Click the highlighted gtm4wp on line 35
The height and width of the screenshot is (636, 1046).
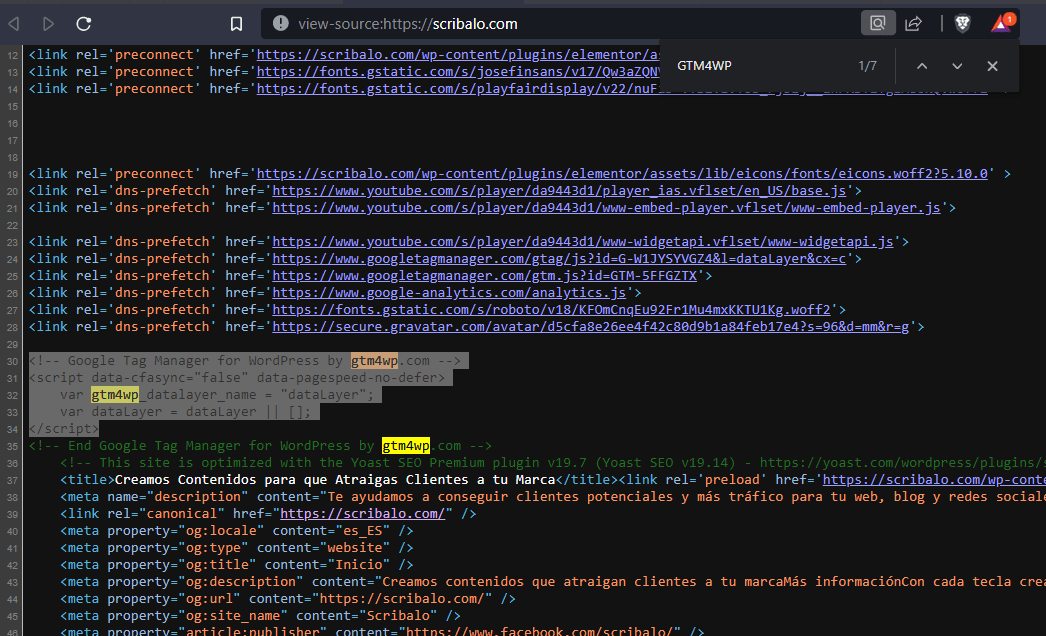(406, 446)
